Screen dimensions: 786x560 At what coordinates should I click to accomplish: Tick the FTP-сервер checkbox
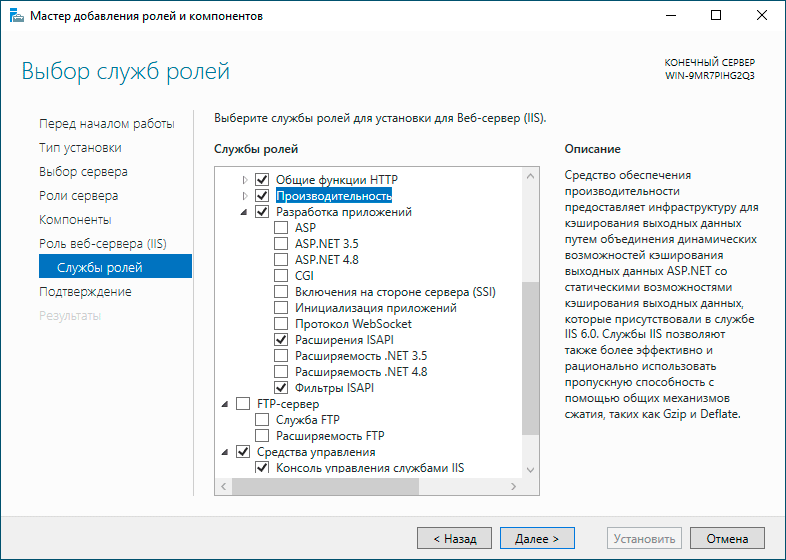(243, 404)
